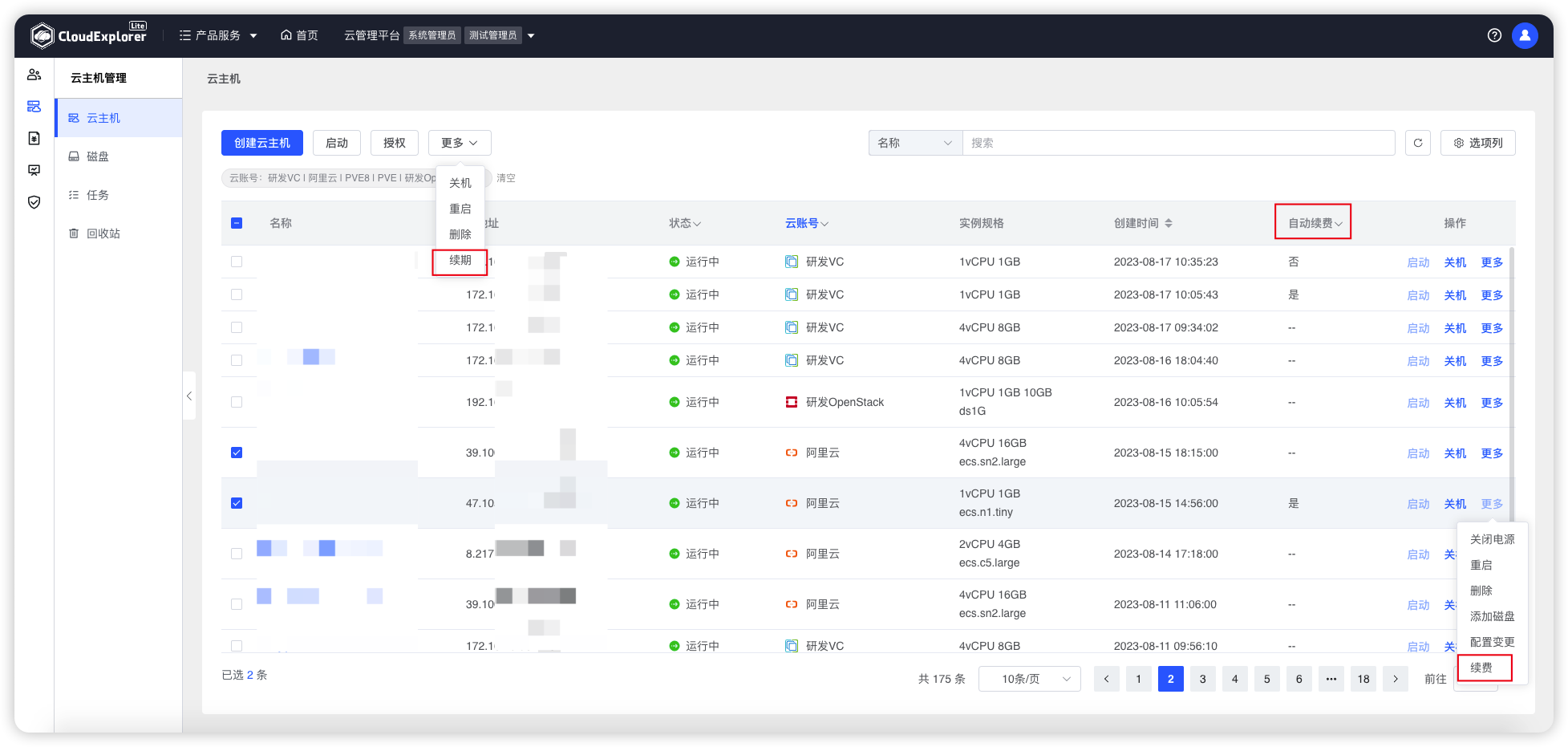Select 配置变更 in the row menu
This screenshot has width=1568, height=747.
pos(1493,642)
